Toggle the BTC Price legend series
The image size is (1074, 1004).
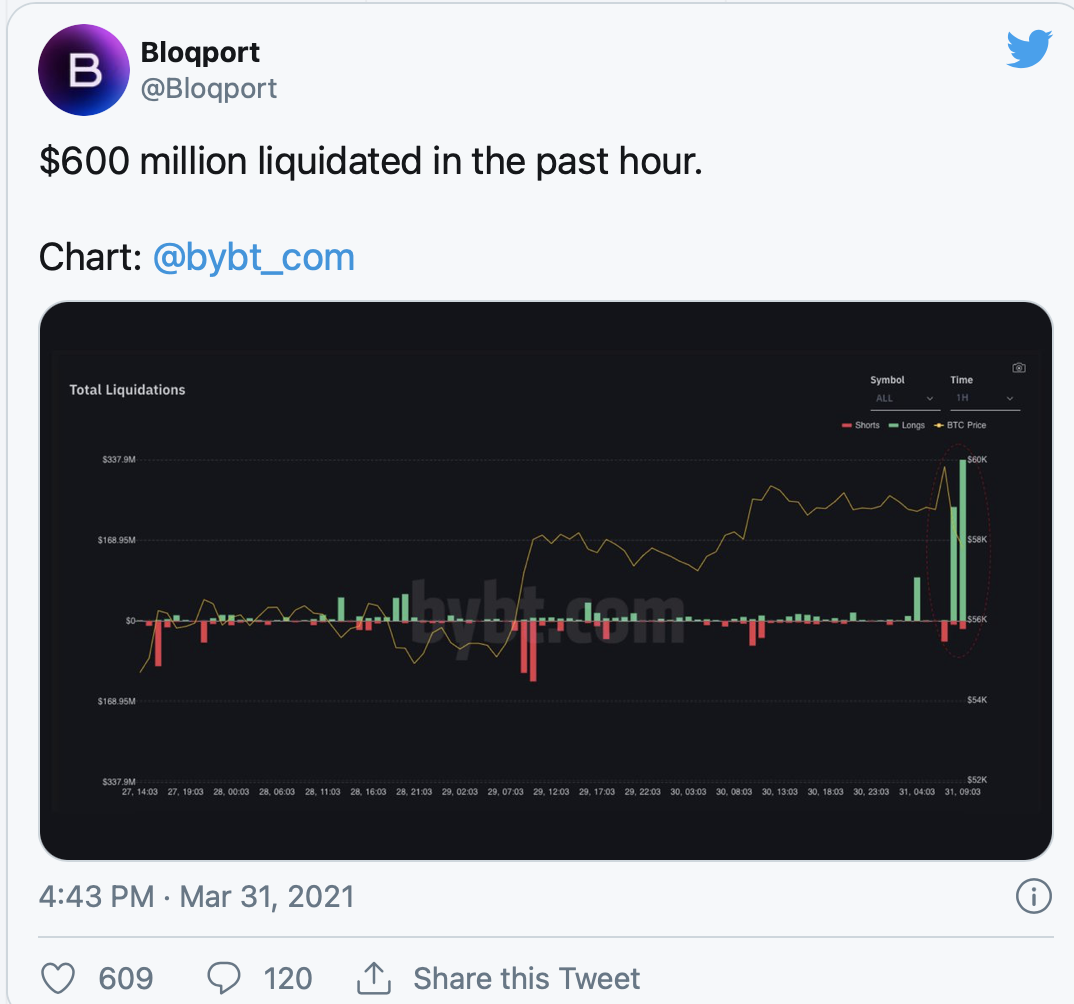coord(959,425)
